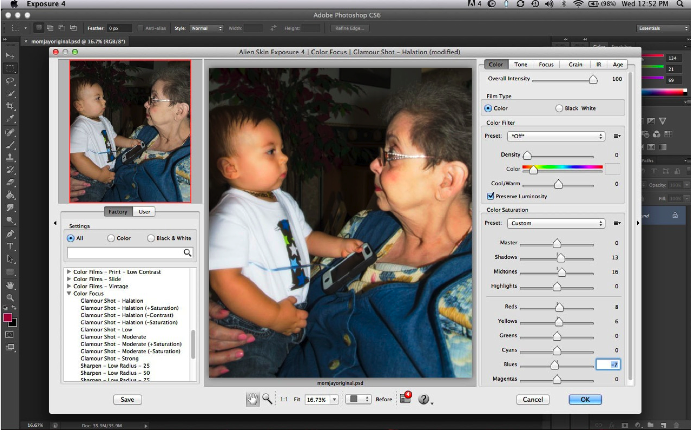Select the Eyedropper tool
The image size is (691, 430).
(x=10, y=119)
